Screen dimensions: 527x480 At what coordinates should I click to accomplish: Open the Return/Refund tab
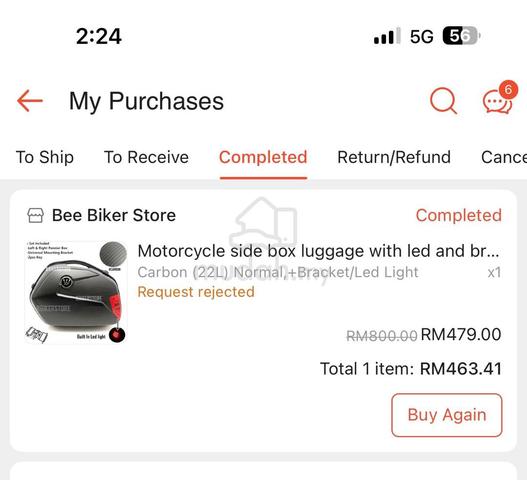point(394,157)
